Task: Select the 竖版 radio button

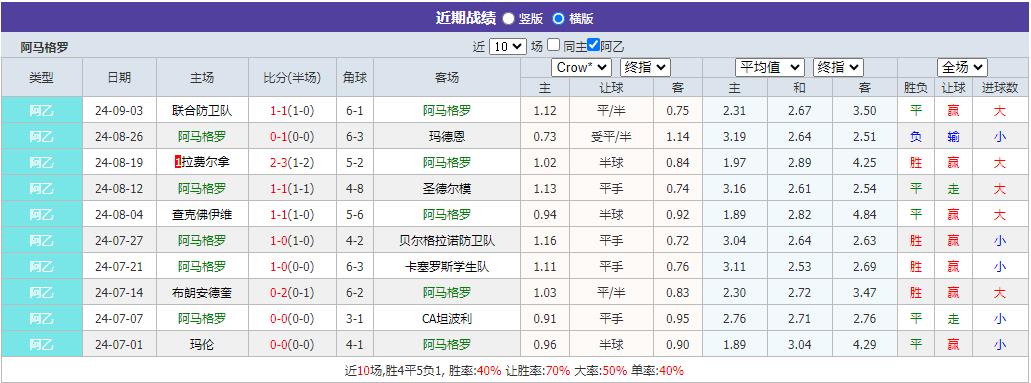Action: click(509, 18)
